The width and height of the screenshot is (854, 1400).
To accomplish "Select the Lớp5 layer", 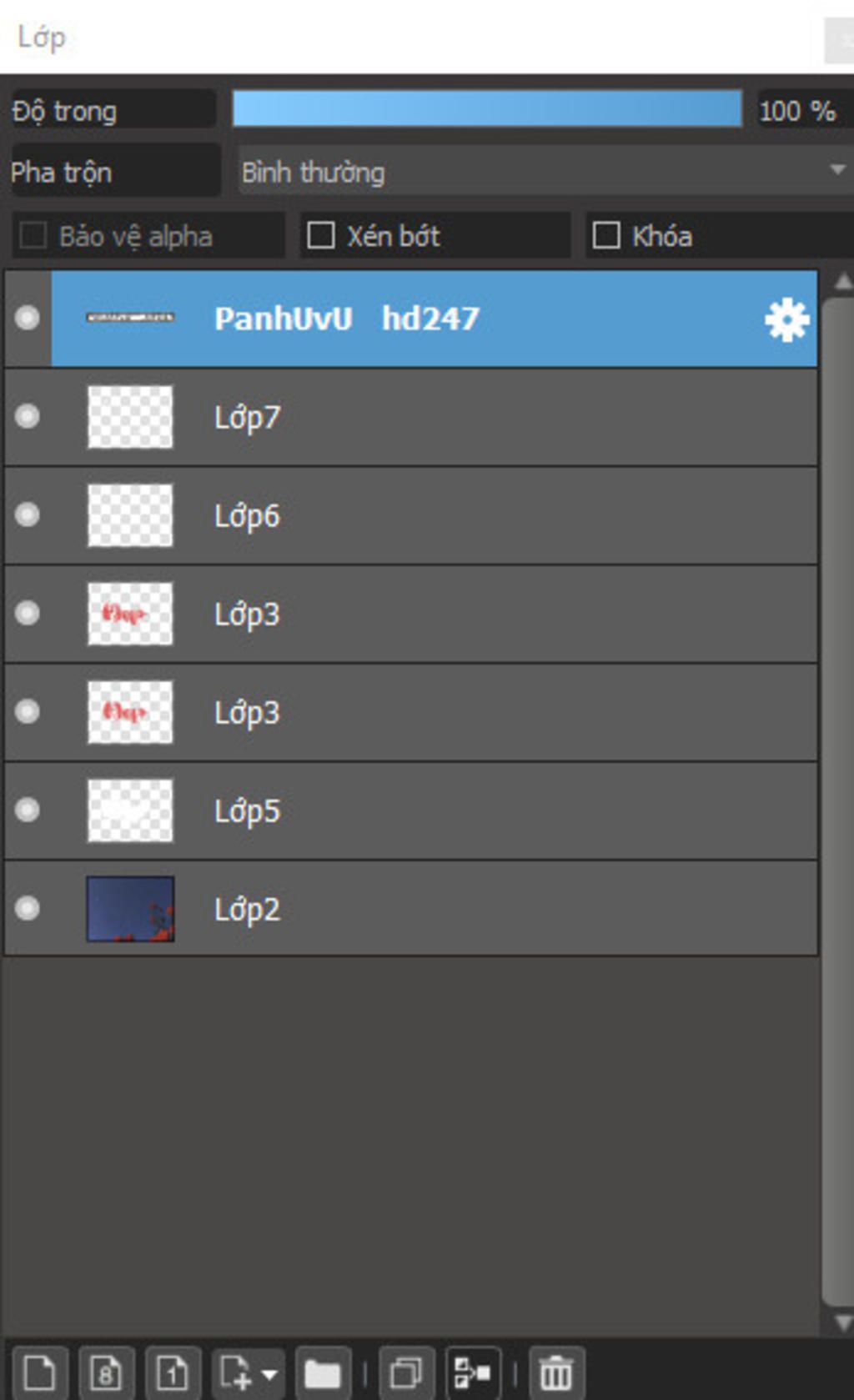I will [x=411, y=810].
